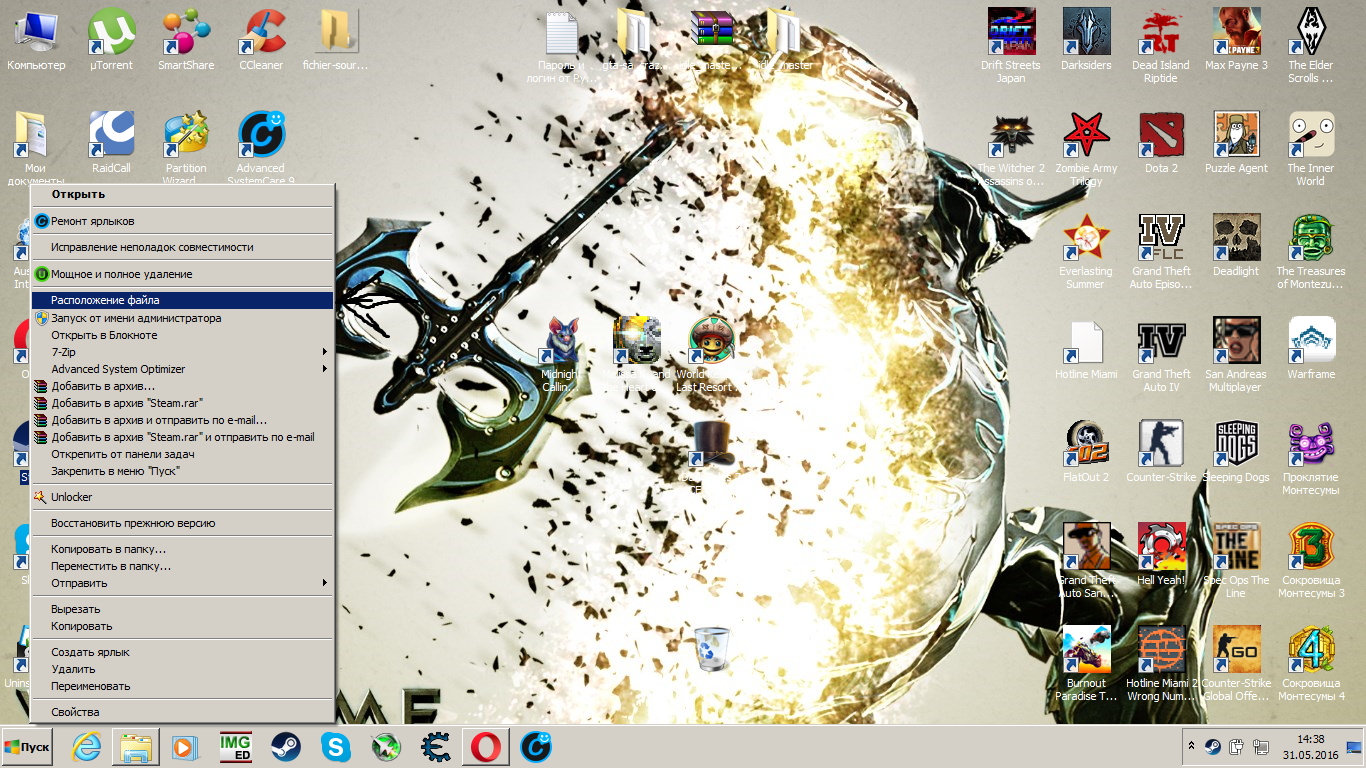Expand the 7-Zip submenu
1366x768 pixels.
pyautogui.click(x=181, y=352)
